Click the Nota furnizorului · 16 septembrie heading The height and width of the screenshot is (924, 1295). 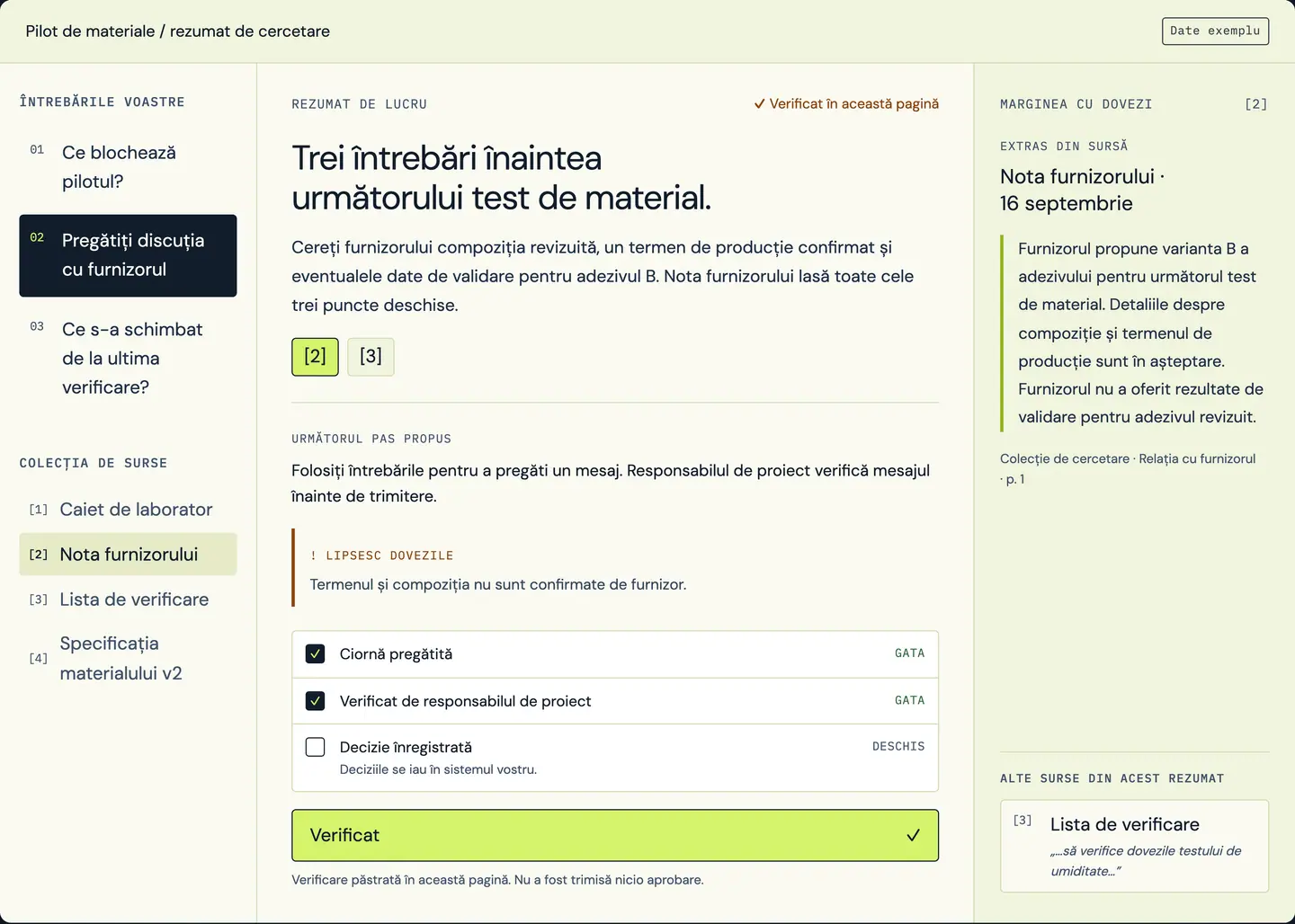click(x=1082, y=190)
